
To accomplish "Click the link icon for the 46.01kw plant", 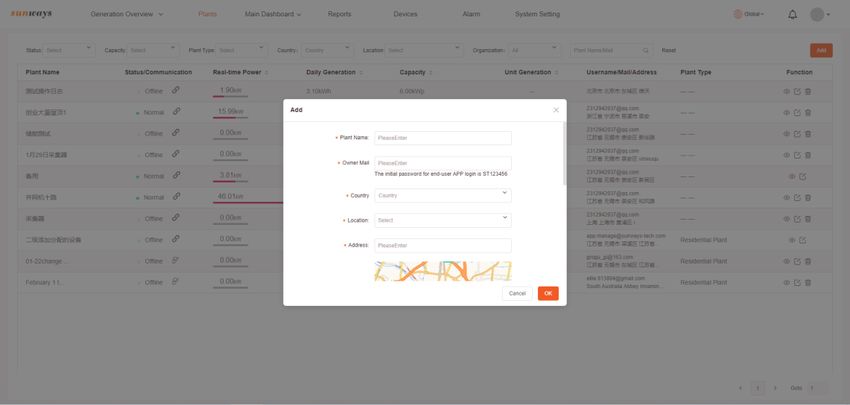I will click(176, 196).
